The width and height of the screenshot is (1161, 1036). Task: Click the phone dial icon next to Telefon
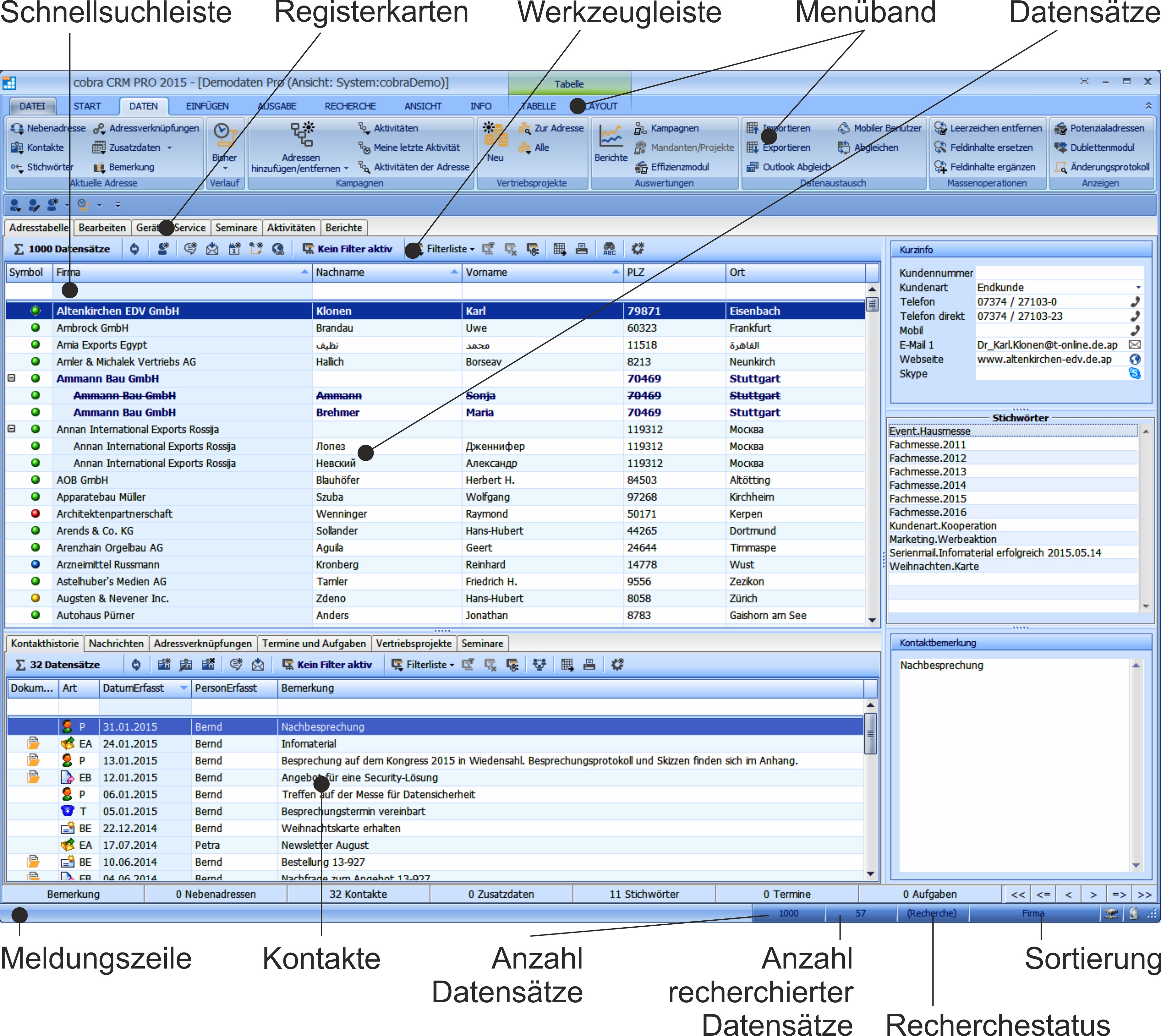coord(1135,302)
